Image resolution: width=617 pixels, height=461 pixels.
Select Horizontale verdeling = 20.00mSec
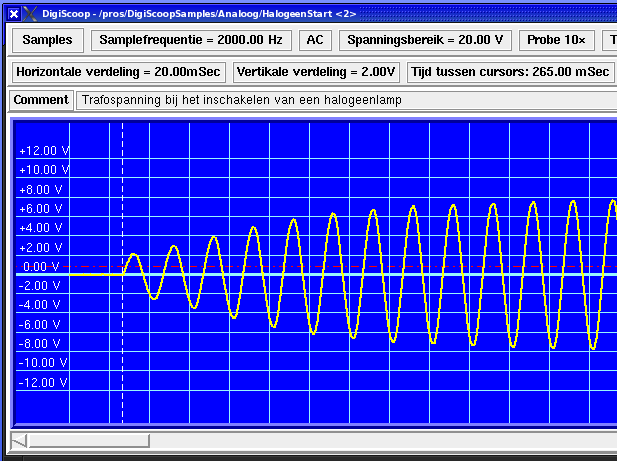click(119, 72)
